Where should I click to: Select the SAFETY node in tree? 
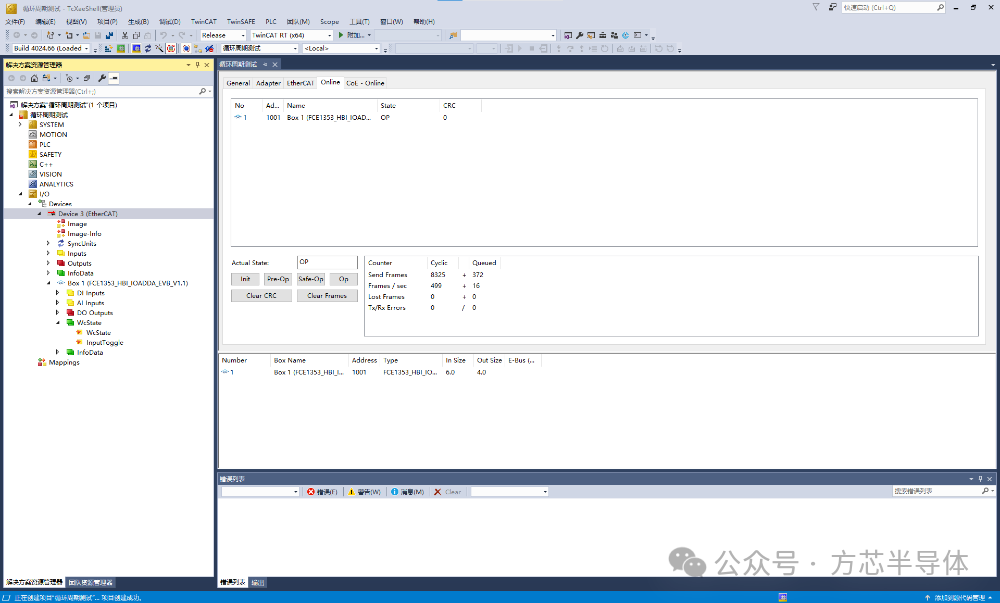coord(50,155)
